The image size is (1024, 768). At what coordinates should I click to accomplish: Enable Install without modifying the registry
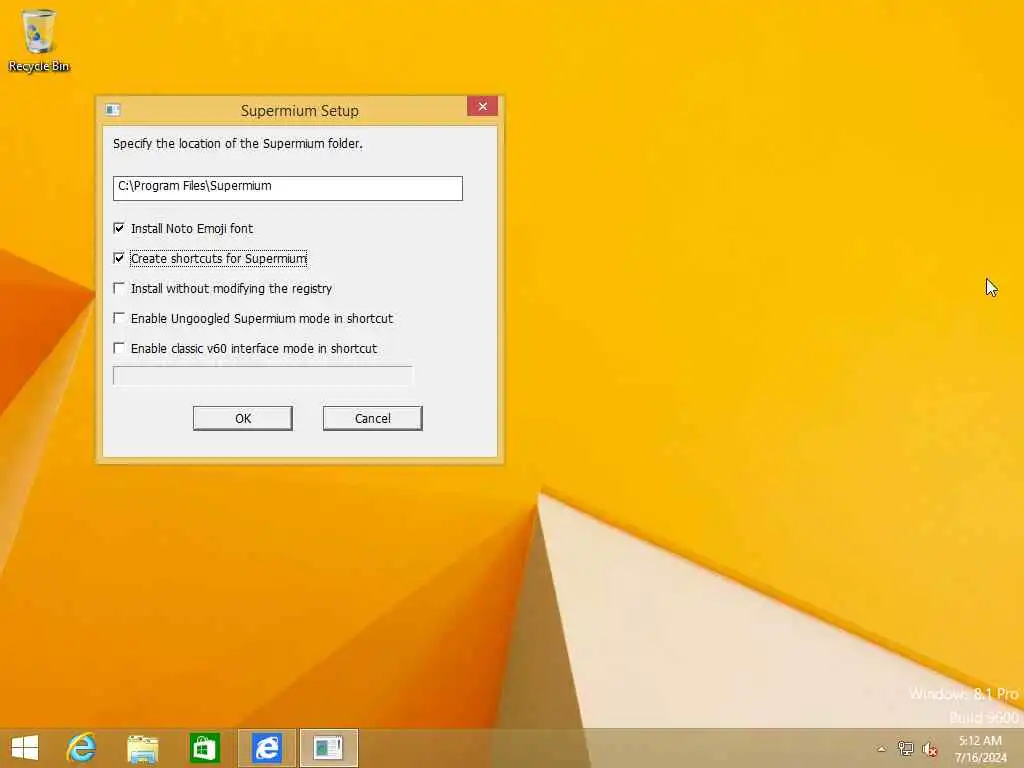point(119,288)
